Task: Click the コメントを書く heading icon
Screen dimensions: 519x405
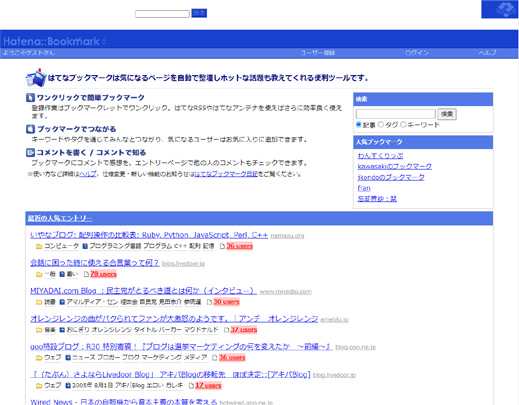Action: (x=30, y=153)
